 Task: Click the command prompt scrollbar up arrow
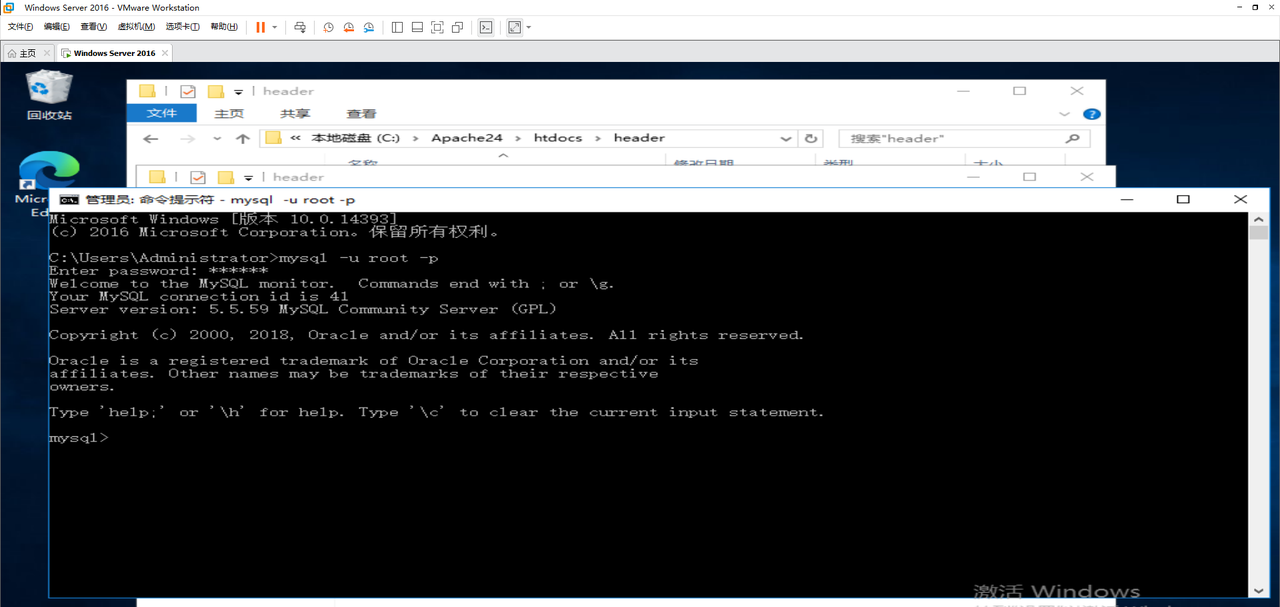point(1258,219)
